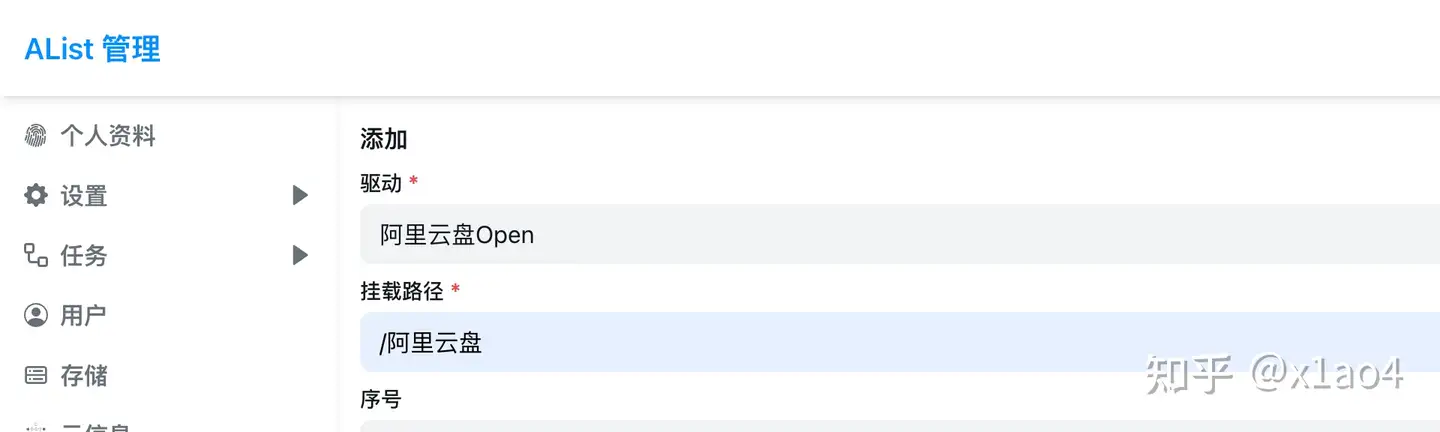Click the fingerprint icon beside 个人资料
Viewport: 1440px width, 432px height.
[x=36, y=136]
